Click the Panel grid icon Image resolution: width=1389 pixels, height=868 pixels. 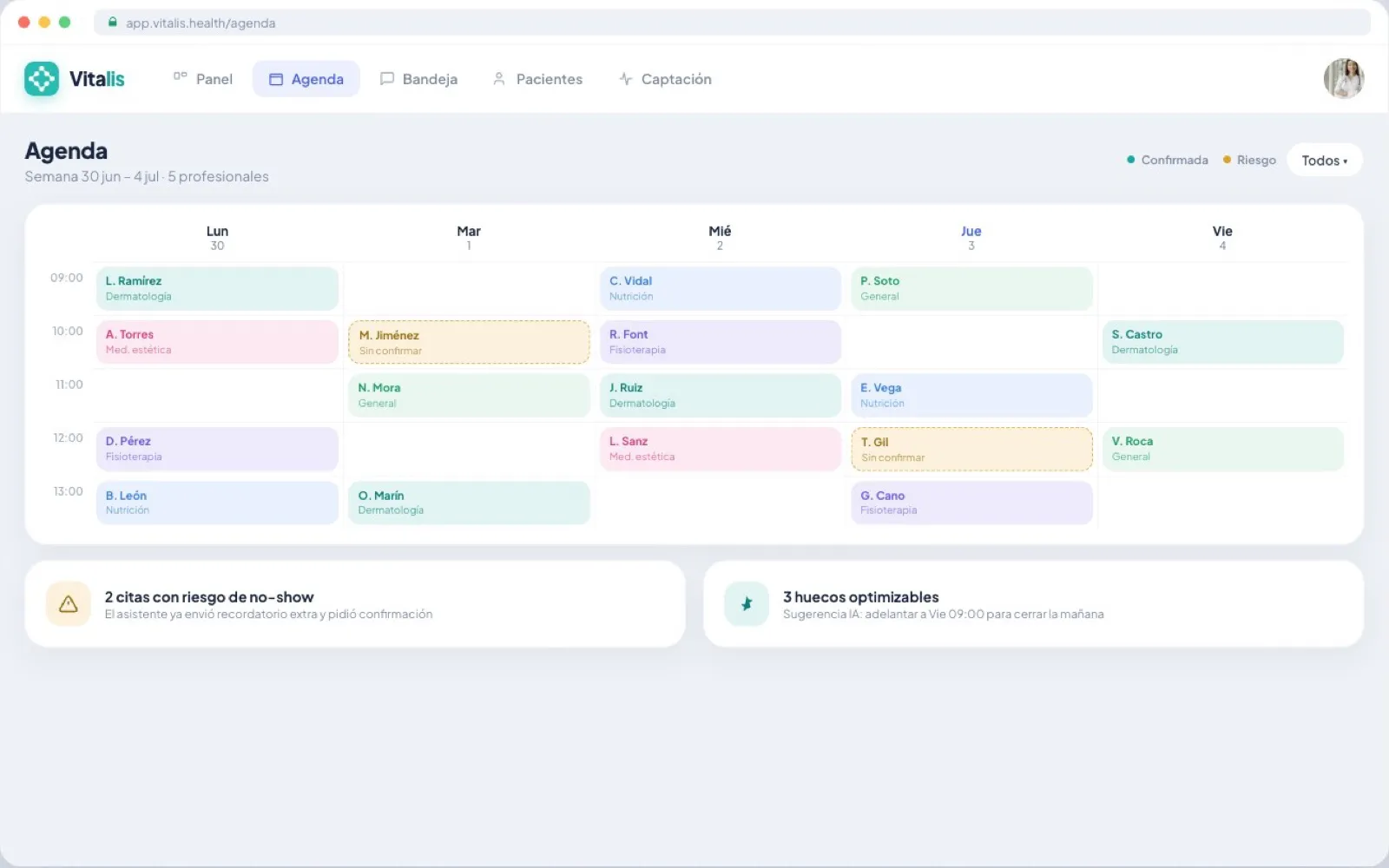[x=180, y=76]
